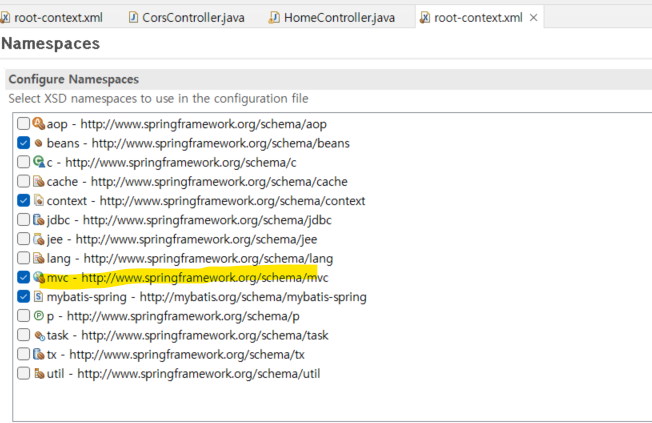Click the aop namespace icon
652x423 pixels.
(x=39, y=124)
